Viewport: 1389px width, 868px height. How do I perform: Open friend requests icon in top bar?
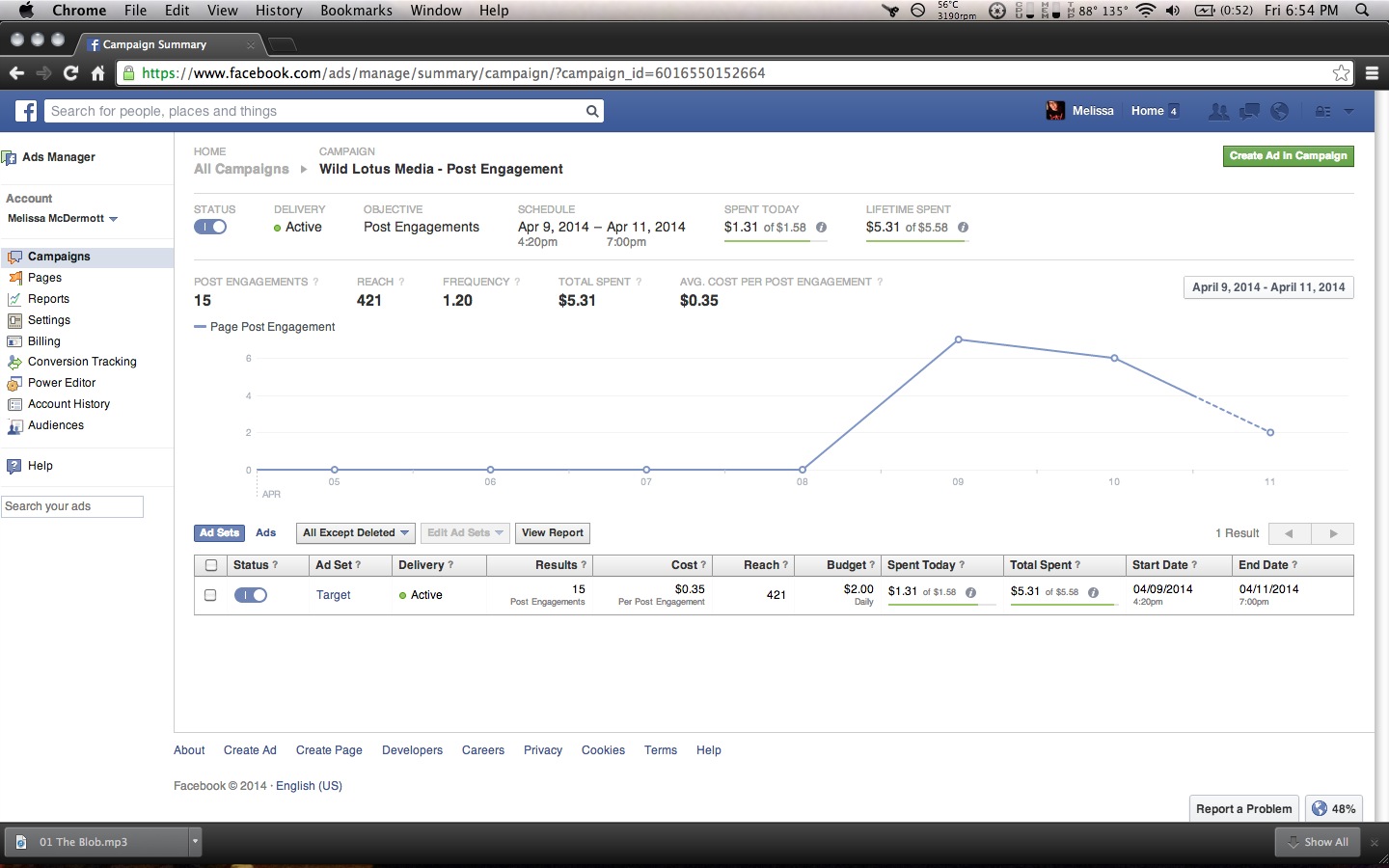tap(1218, 111)
